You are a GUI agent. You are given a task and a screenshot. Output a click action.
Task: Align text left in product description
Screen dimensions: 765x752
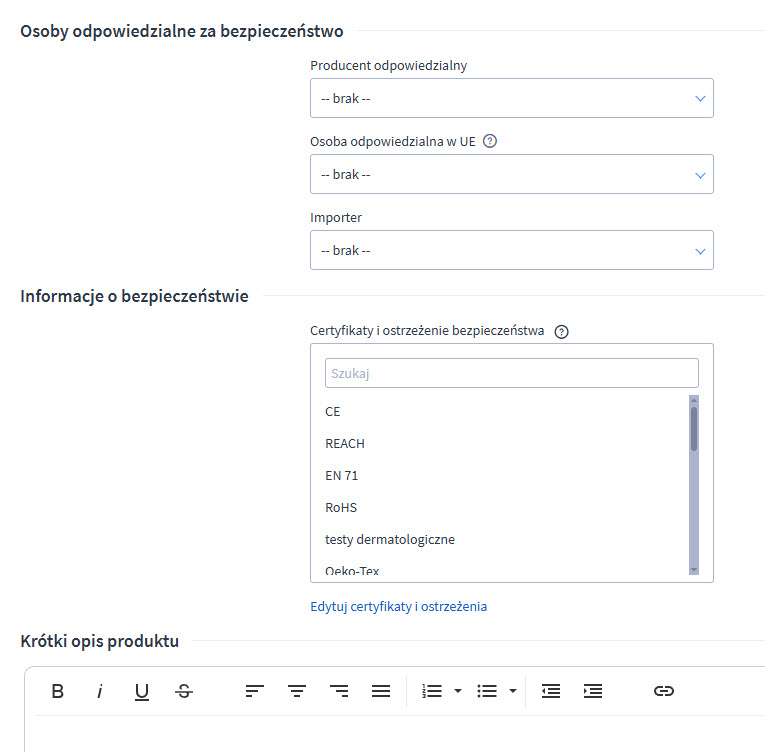pos(255,691)
